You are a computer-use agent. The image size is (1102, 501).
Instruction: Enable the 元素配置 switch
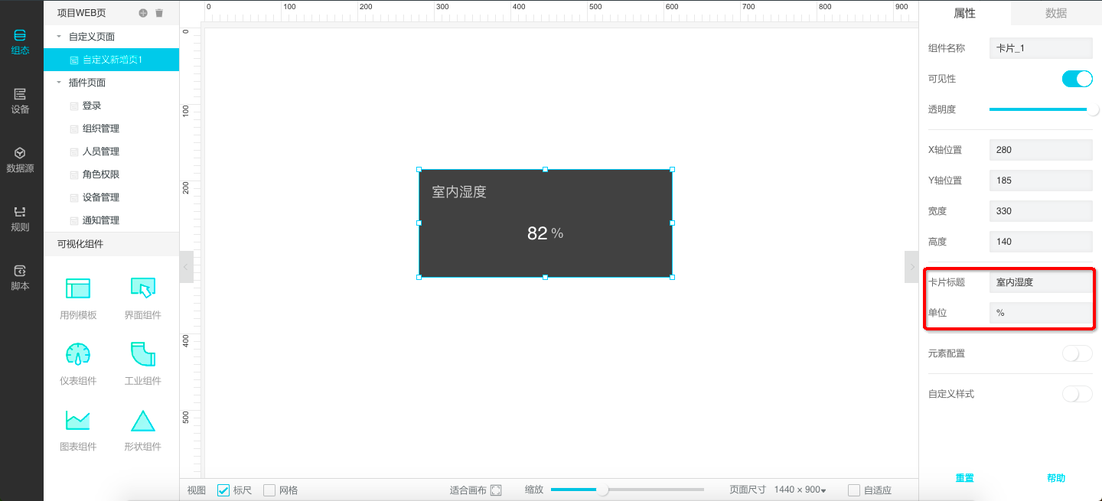point(1077,353)
